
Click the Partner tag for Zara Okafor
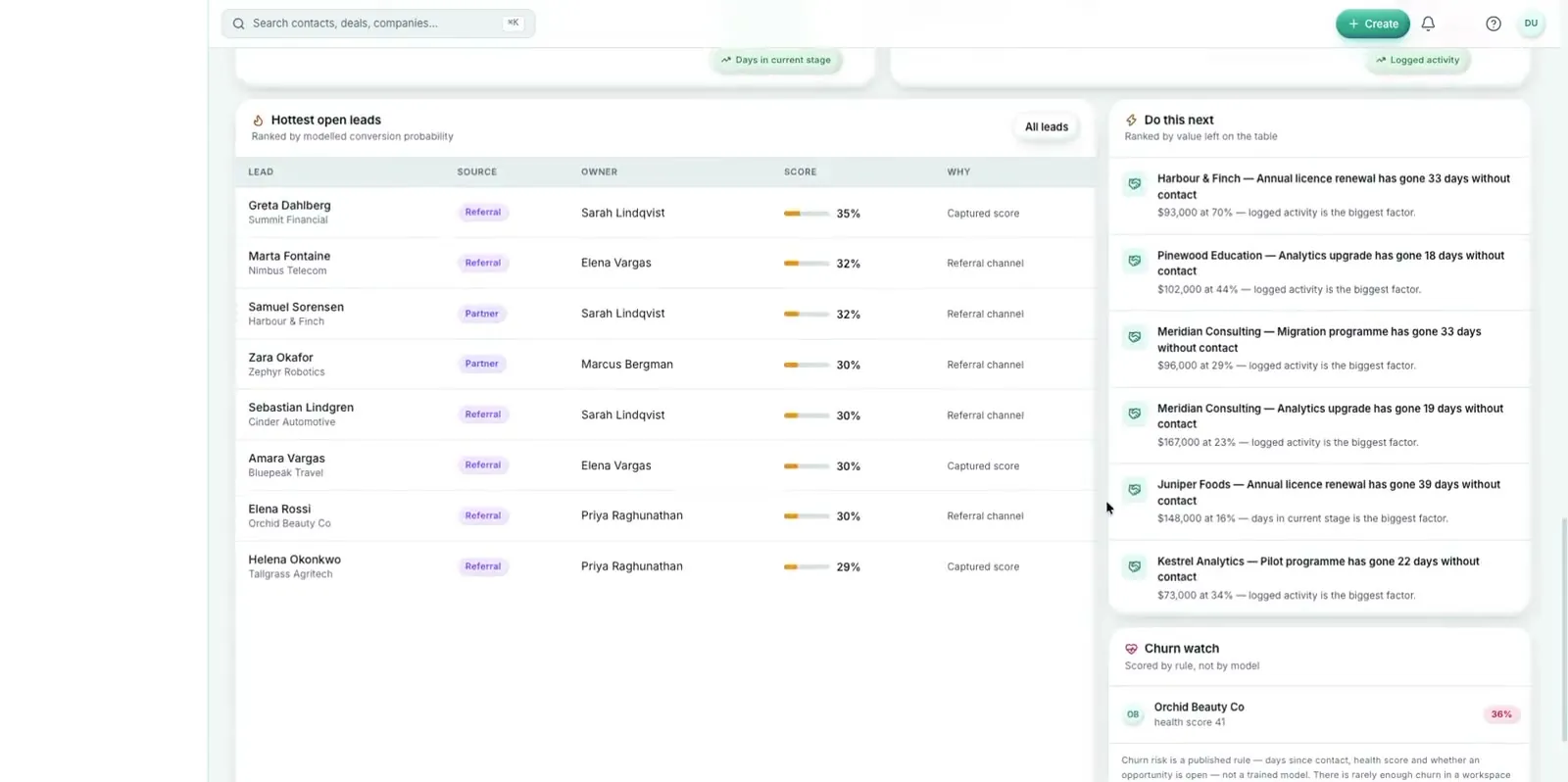coord(481,365)
